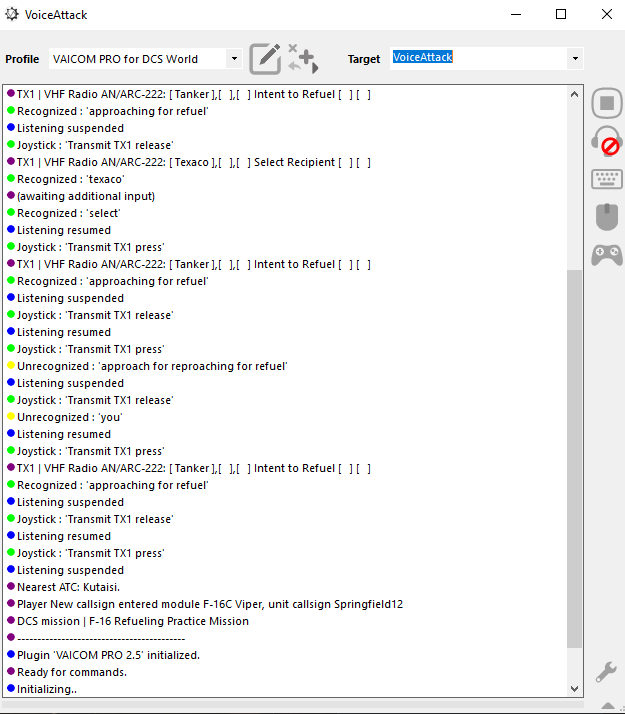This screenshot has height=714, width=625.
Task: Select the log line "Recognized : 'texaco'"
Action: [66, 179]
